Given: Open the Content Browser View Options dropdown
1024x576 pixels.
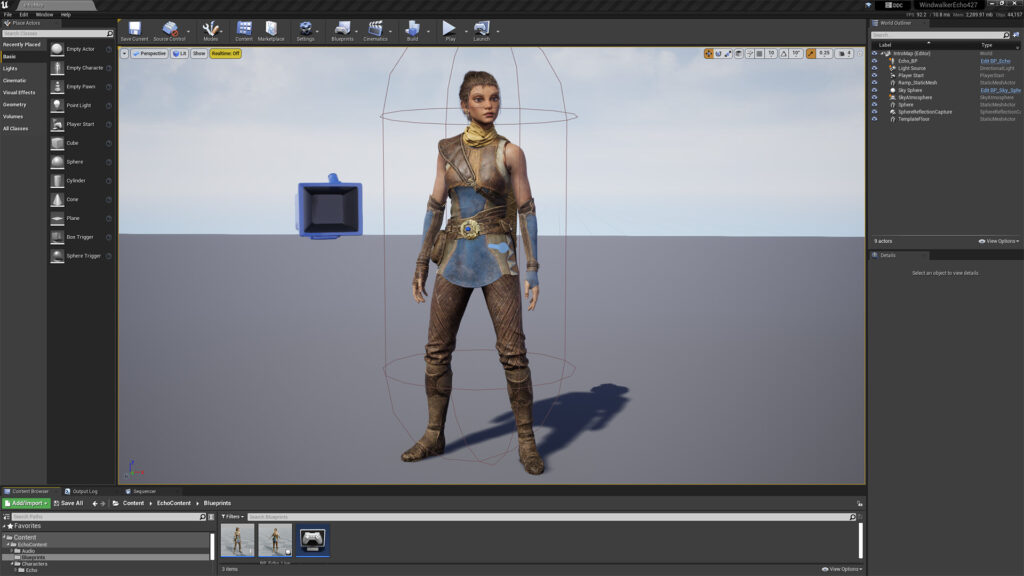Looking at the screenshot, I should coord(842,569).
